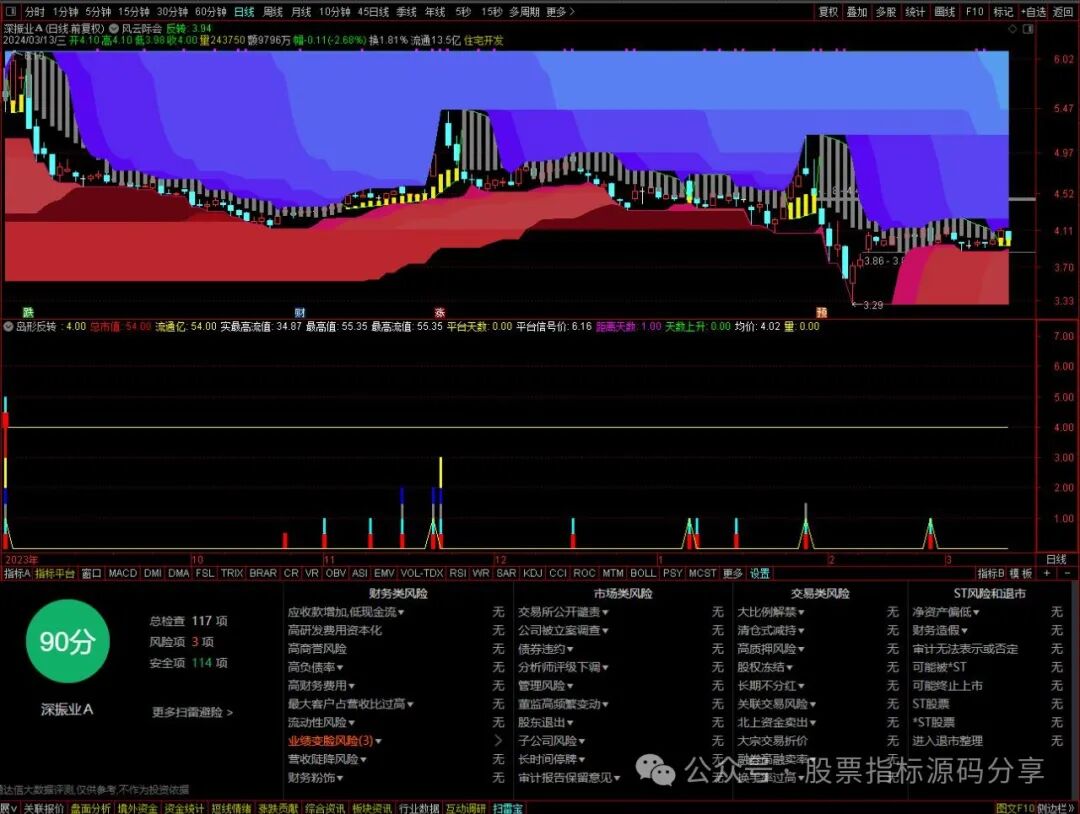Click the 画线 drawing tools button
The image size is (1080, 814).
point(944,12)
